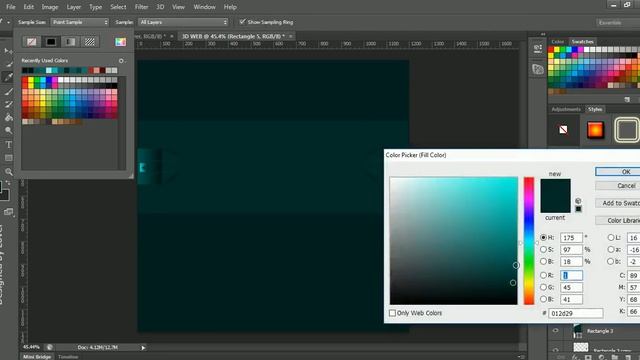
Task: Select the Dodge tool above the Type tool
Action: [x=8, y=131]
